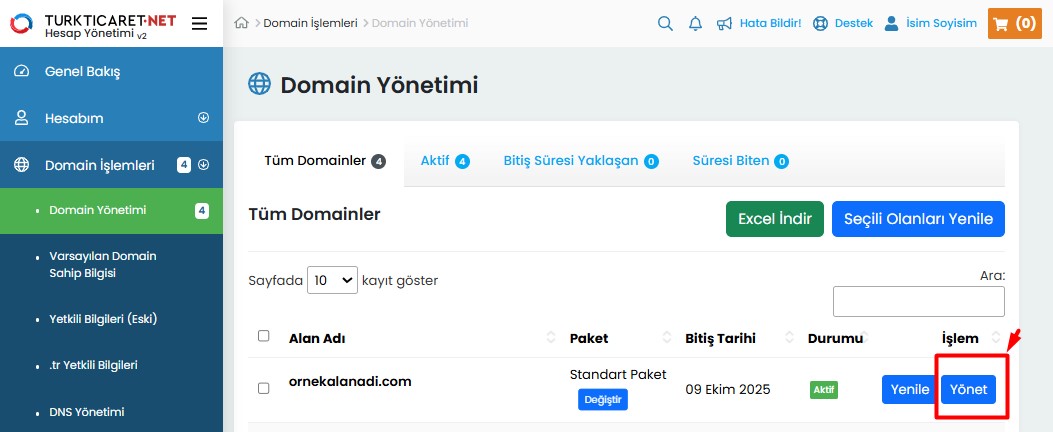The width and height of the screenshot is (1053, 432).
Task: Check the ornekalanadi.com row checkbox
Action: click(264, 388)
